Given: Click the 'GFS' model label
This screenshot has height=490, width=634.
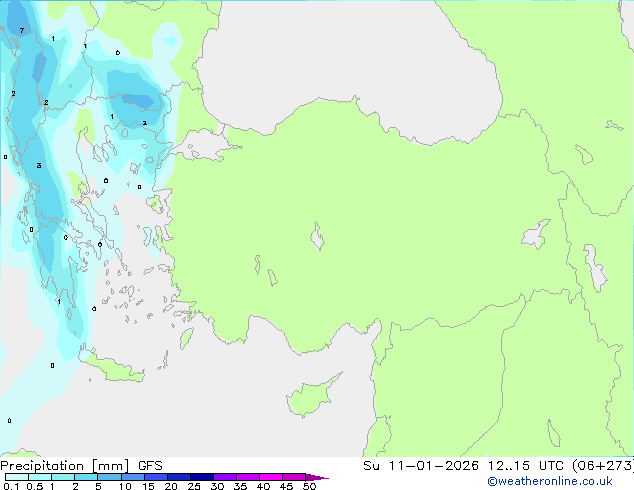Looking at the screenshot, I should (x=150, y=466).
